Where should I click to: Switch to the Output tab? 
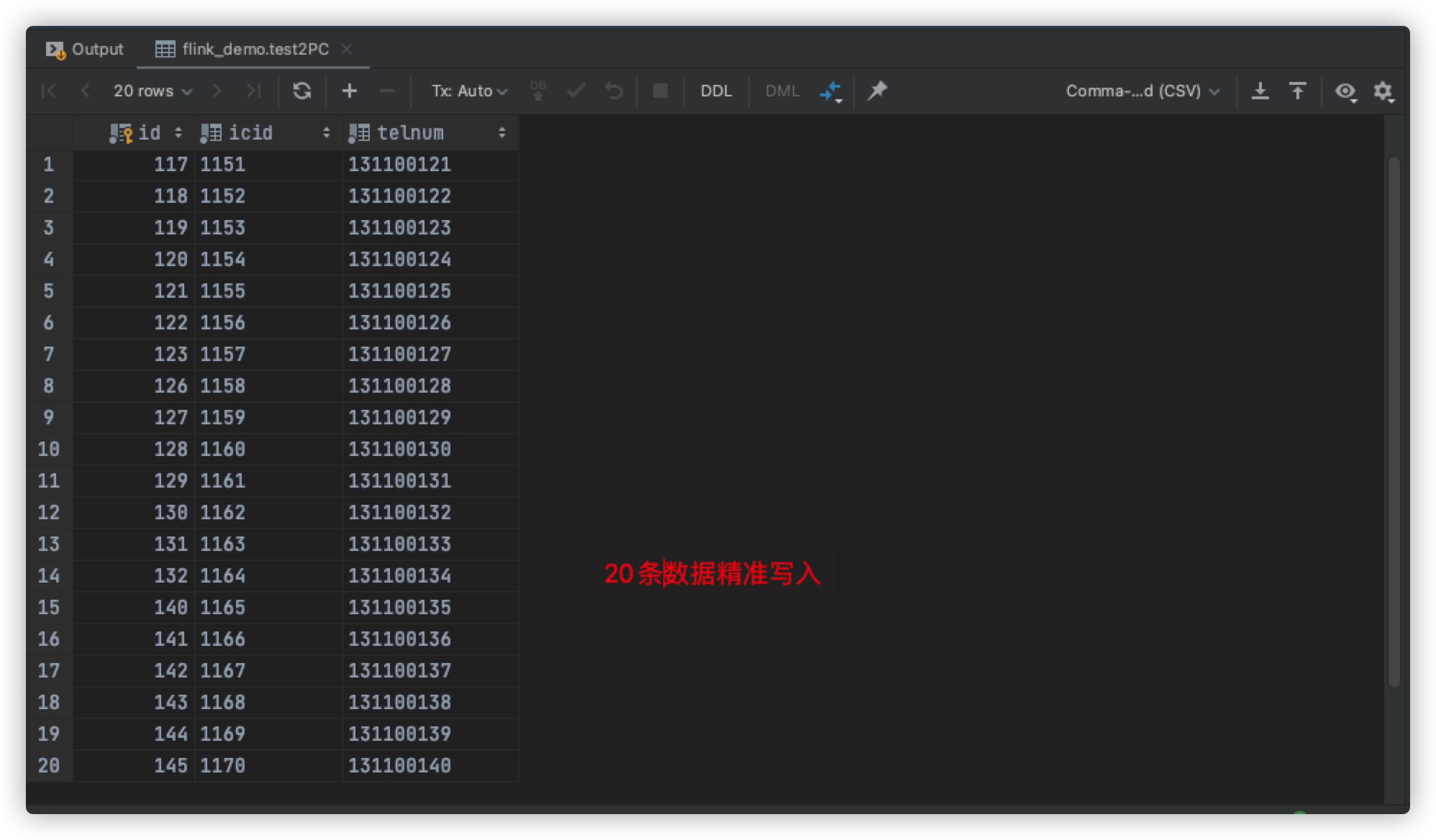(85, 49)
